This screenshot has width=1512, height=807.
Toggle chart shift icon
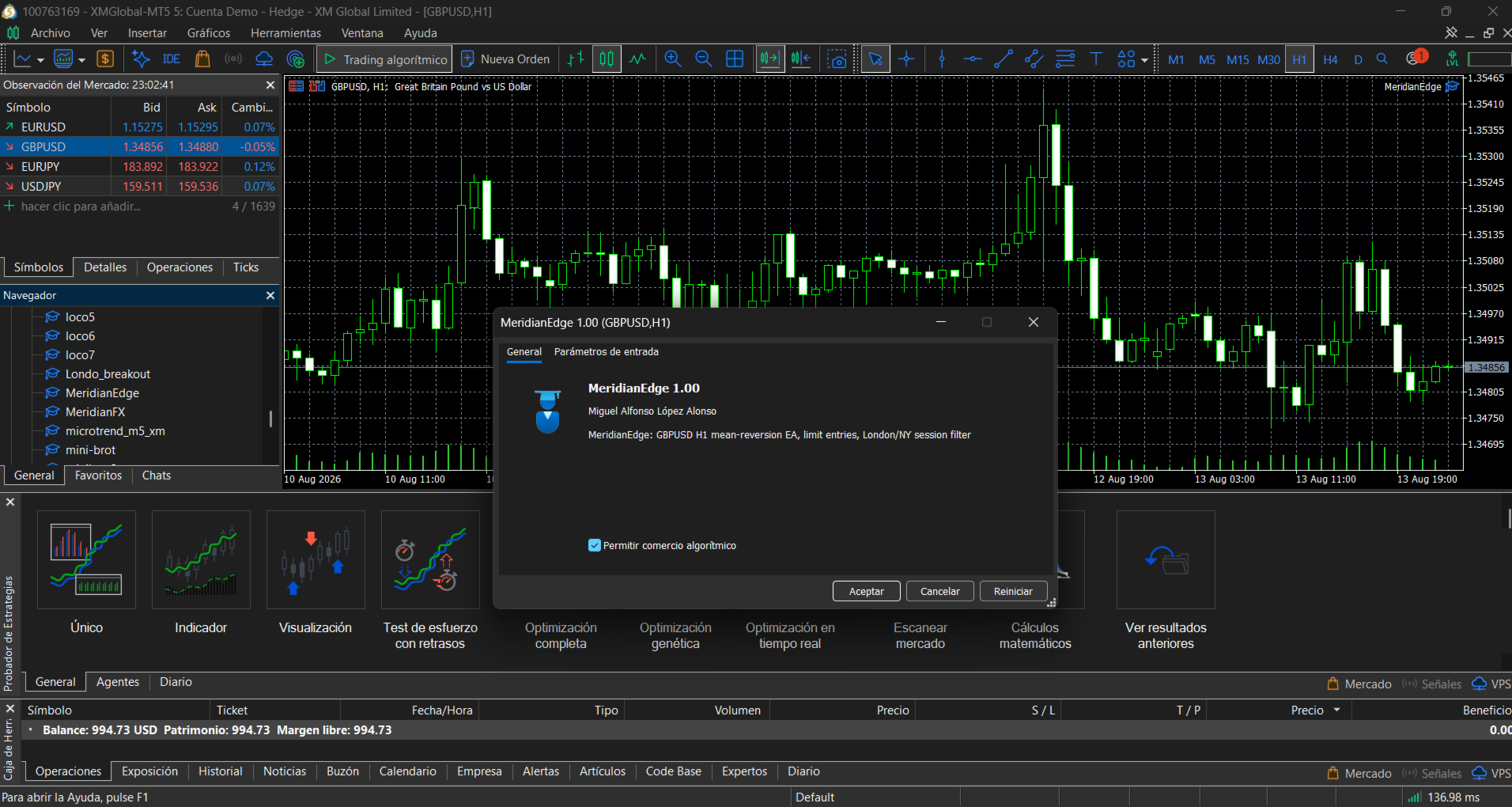coord(801,59)
